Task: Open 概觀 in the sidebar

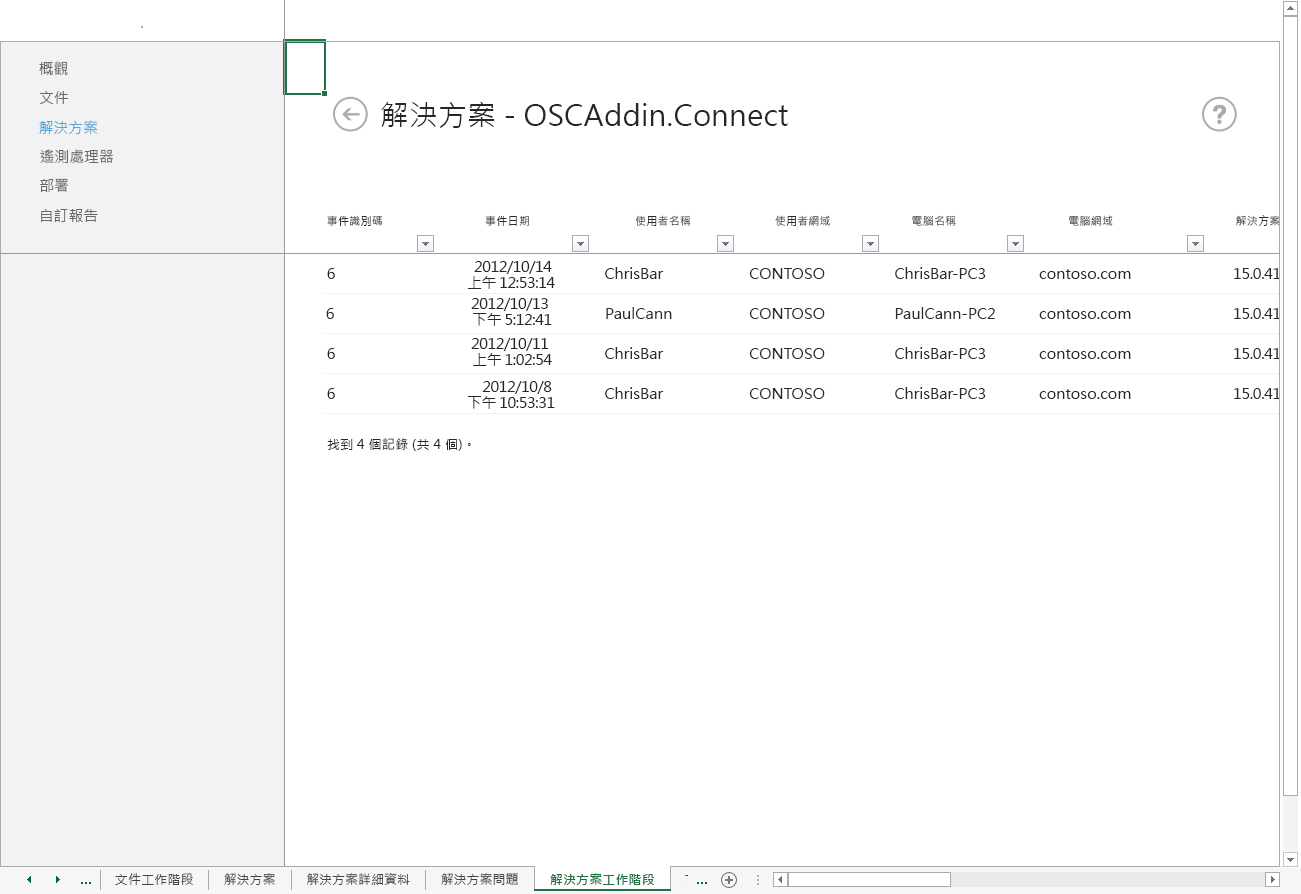Action: (x=54, y=69)
